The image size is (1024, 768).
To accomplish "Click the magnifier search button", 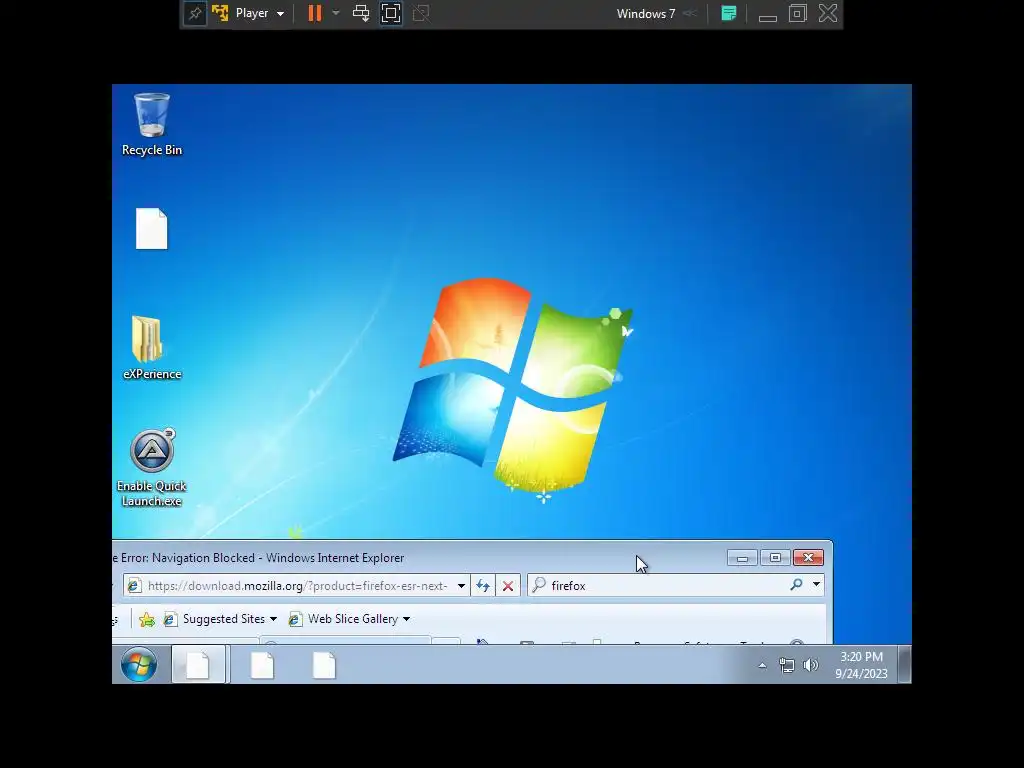I will click(x=795, y=585).
